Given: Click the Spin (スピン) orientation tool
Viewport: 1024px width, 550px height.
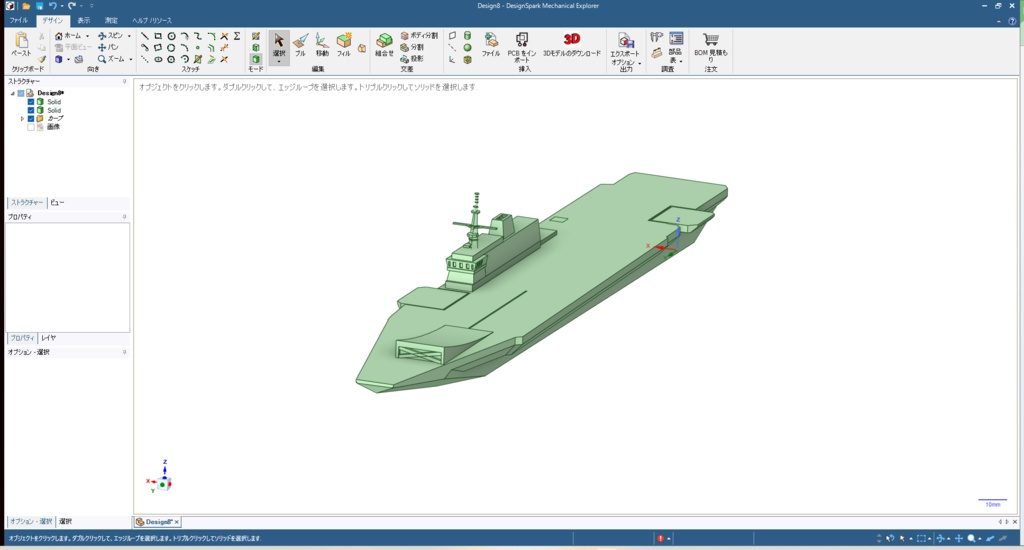Looking at the screenshot, I should [x=110, y=36].
